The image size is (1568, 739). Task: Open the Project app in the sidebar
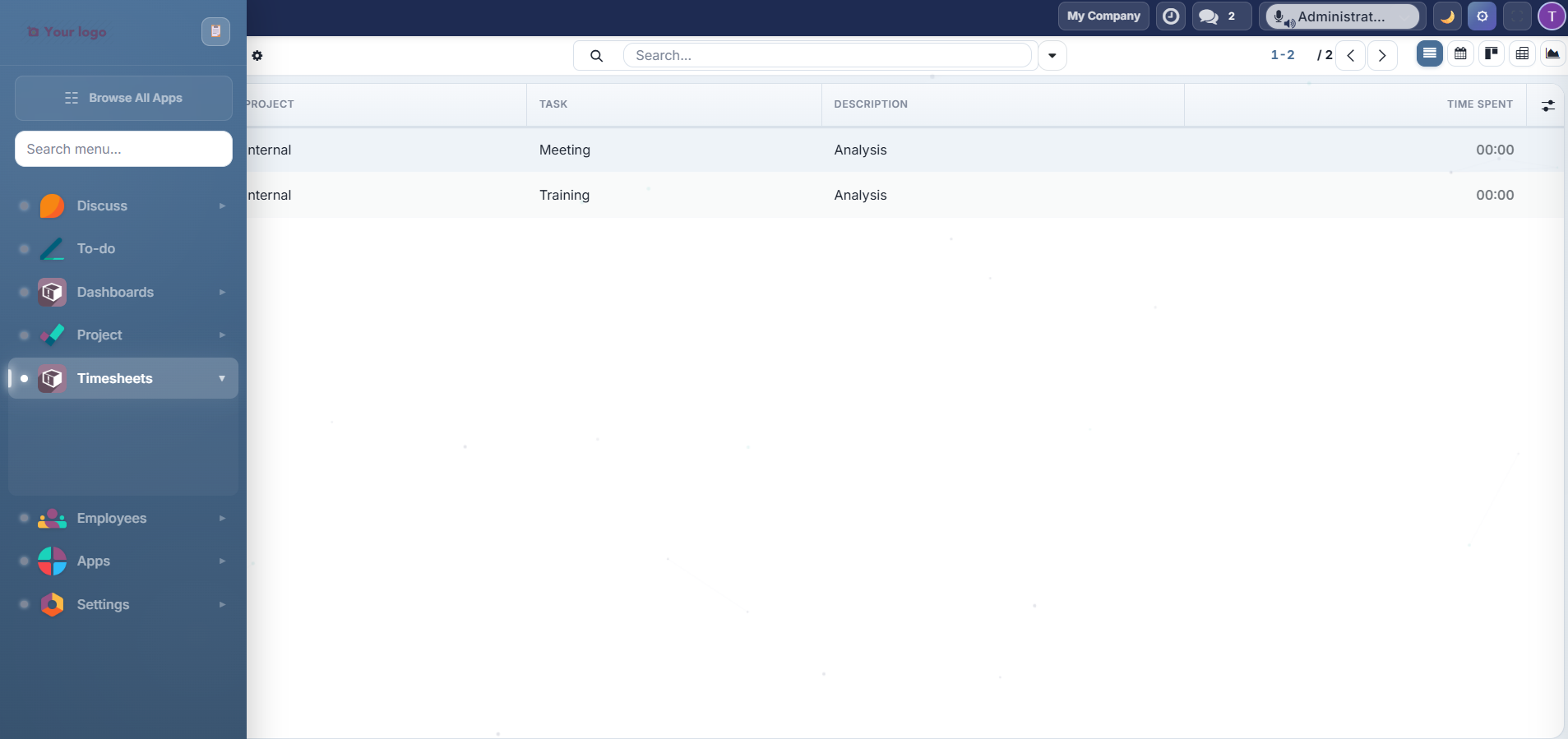(123, 335)
